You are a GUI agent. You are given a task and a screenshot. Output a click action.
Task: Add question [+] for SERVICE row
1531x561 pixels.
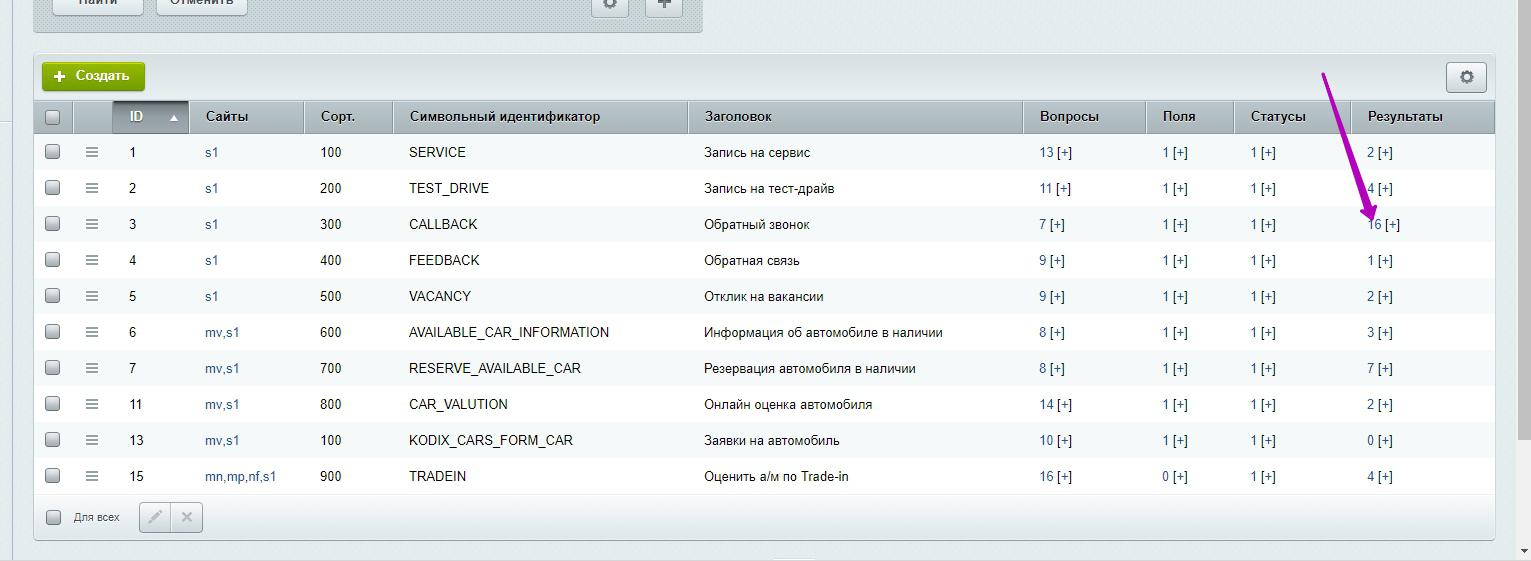tap(1064, 153)
